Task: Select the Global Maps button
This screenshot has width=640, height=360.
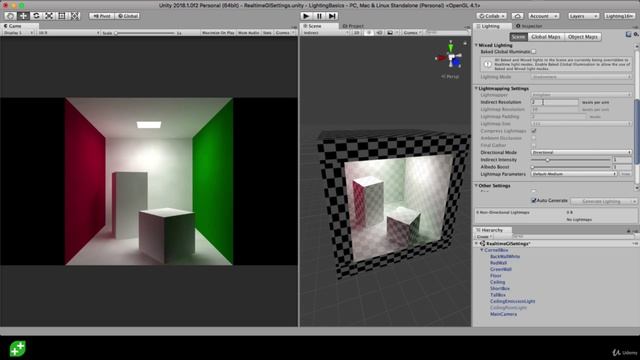Action: click(546, 37)
